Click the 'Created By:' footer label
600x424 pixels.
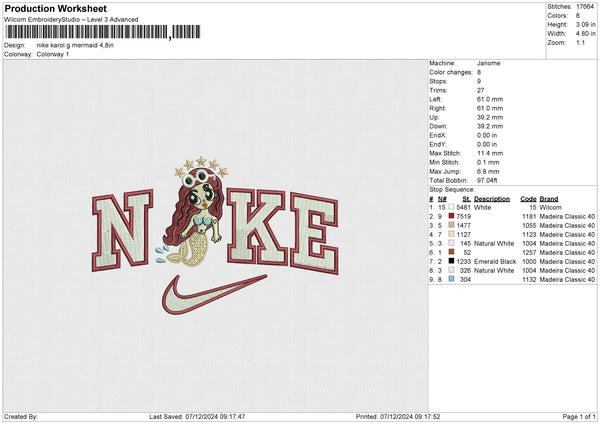(x=21, y=416)
